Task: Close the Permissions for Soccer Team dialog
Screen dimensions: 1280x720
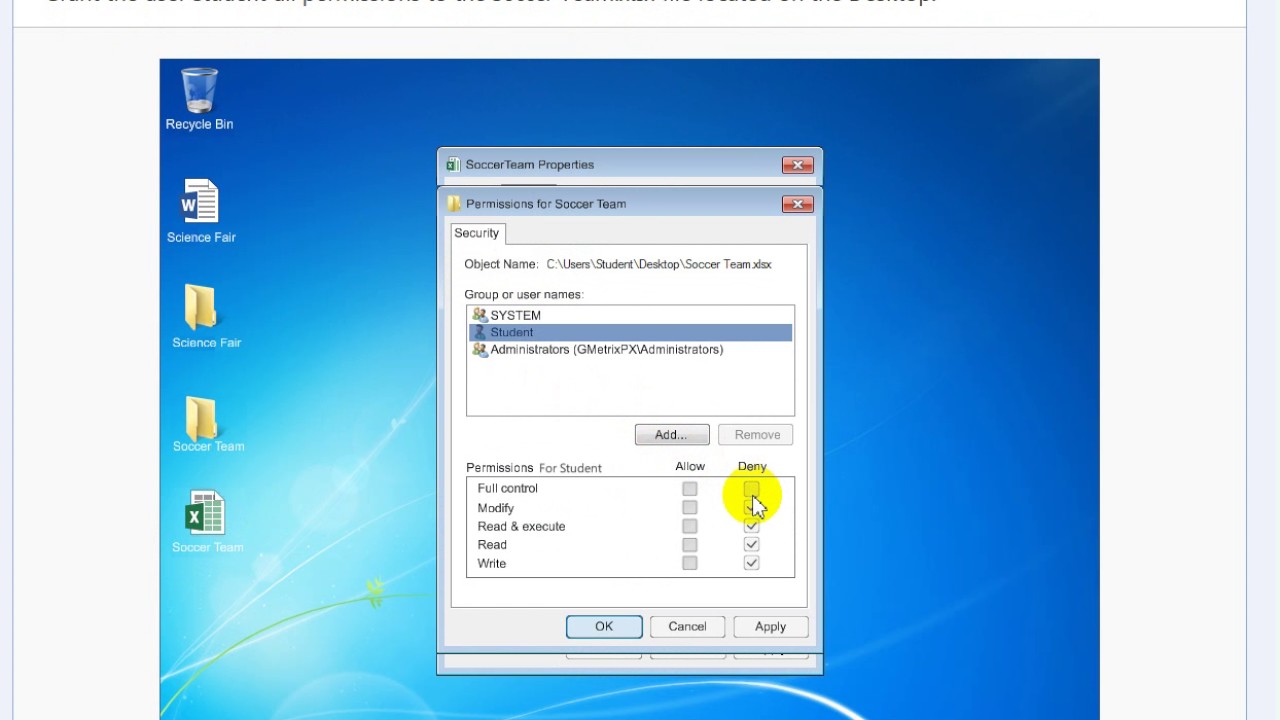Action: tap(798, 204)
